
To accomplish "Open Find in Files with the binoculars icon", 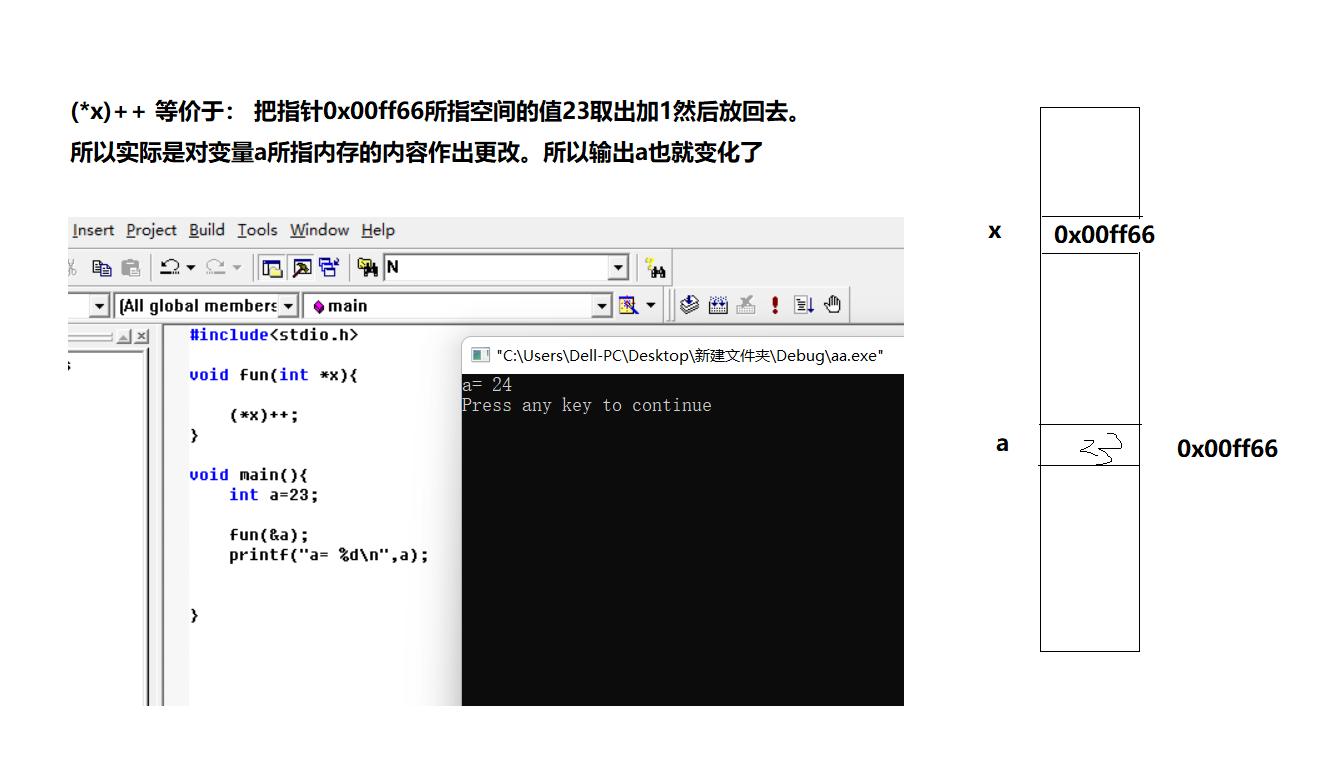I will pos(653,267).
